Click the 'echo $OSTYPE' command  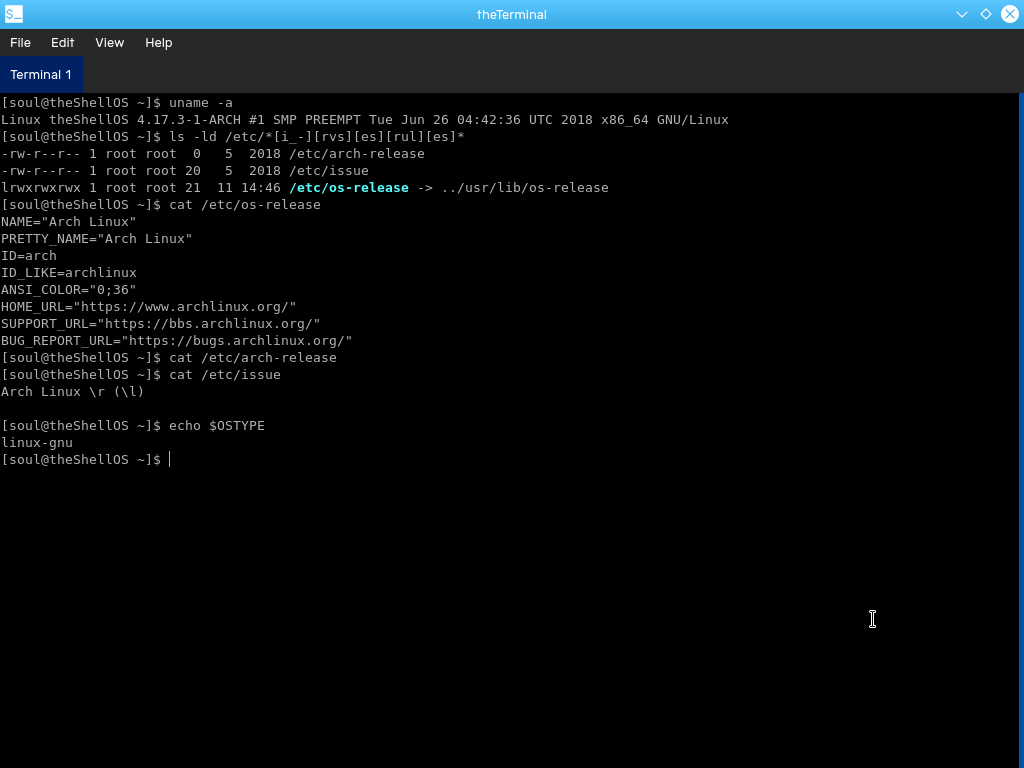coord(217,425)
